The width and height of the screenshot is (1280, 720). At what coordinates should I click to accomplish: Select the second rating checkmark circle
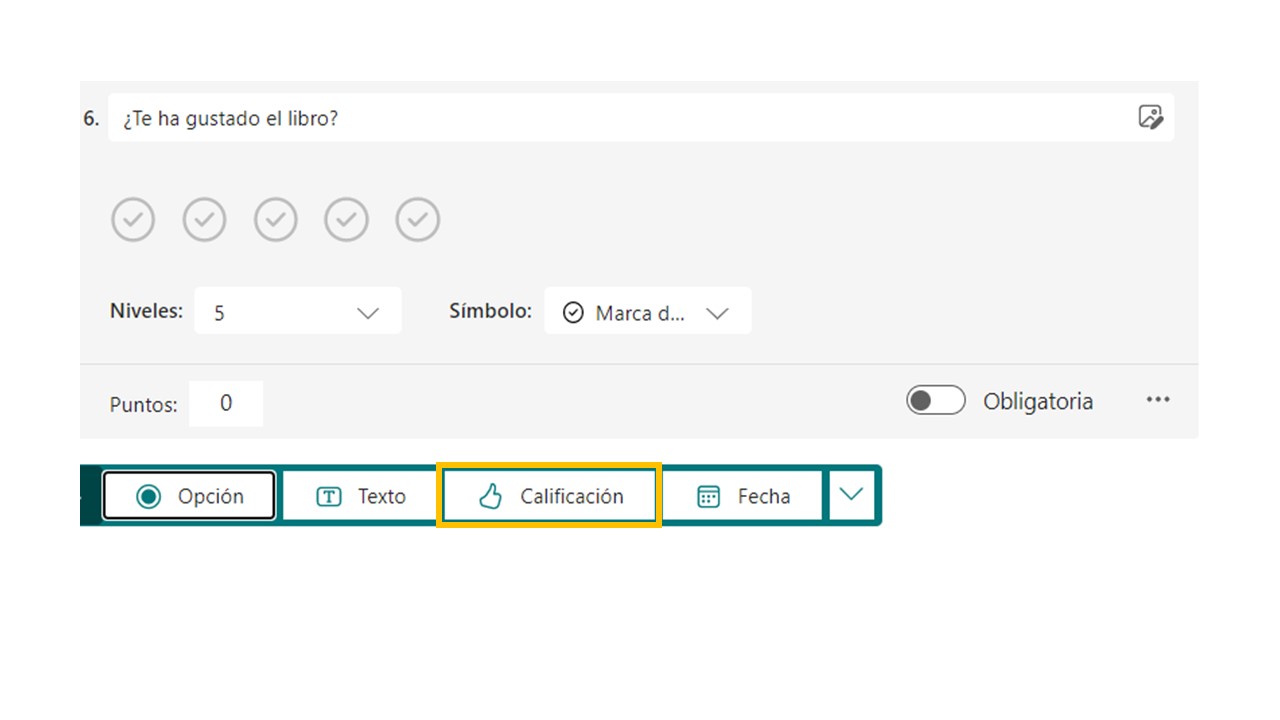(204, 220)
